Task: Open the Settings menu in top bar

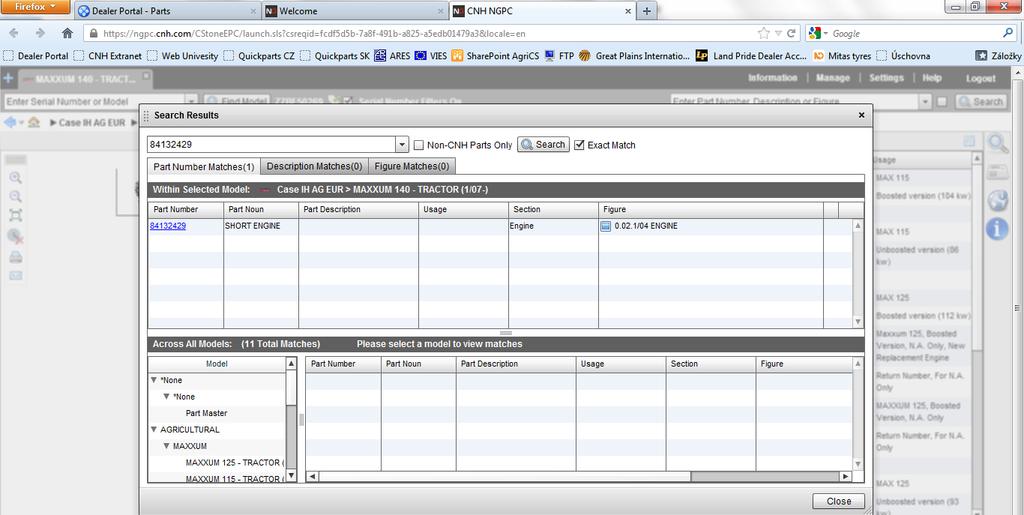Action: (886, 78)
